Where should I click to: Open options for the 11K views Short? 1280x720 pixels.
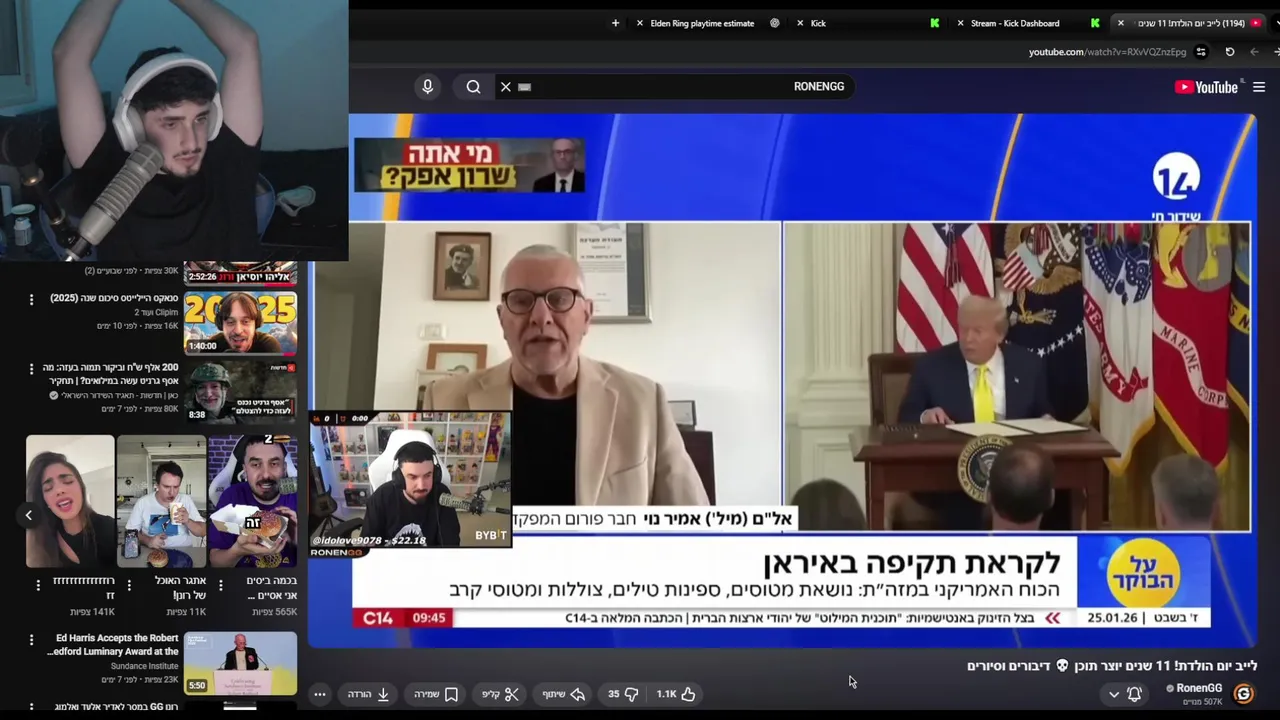pyautogui.click(x=129, y=584)
